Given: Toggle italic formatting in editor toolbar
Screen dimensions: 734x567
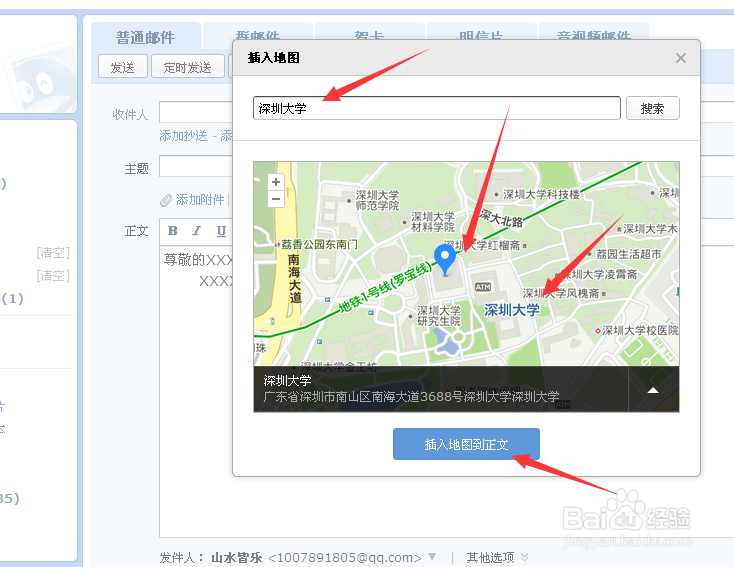Looking at the screenshot, I should [x=197, y=231].
